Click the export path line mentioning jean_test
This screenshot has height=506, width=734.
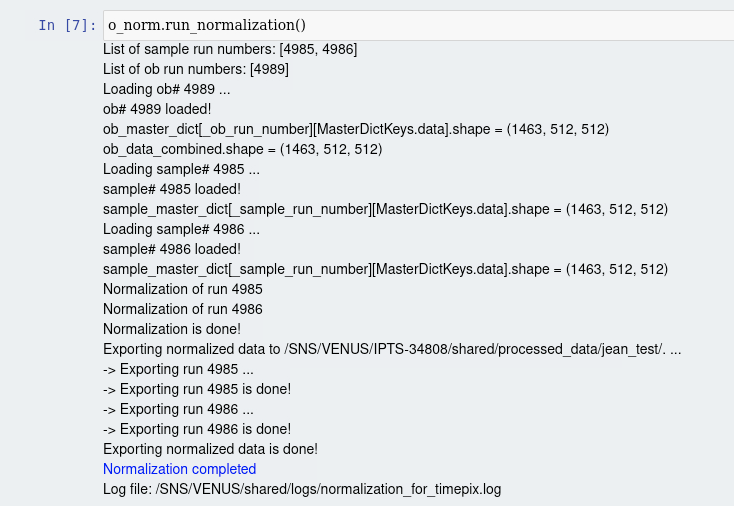click(x=393, y=349)
